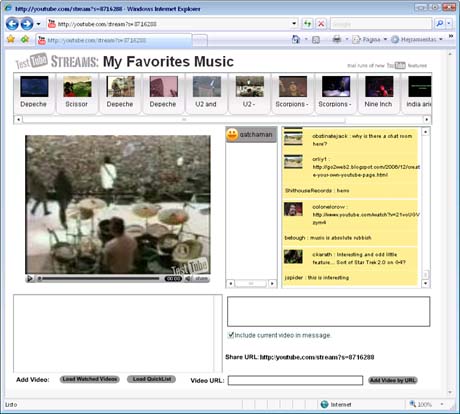Click the Video URL input field
Image resolution: width=460 pixels, height=414 pixels.
(295, 380)
